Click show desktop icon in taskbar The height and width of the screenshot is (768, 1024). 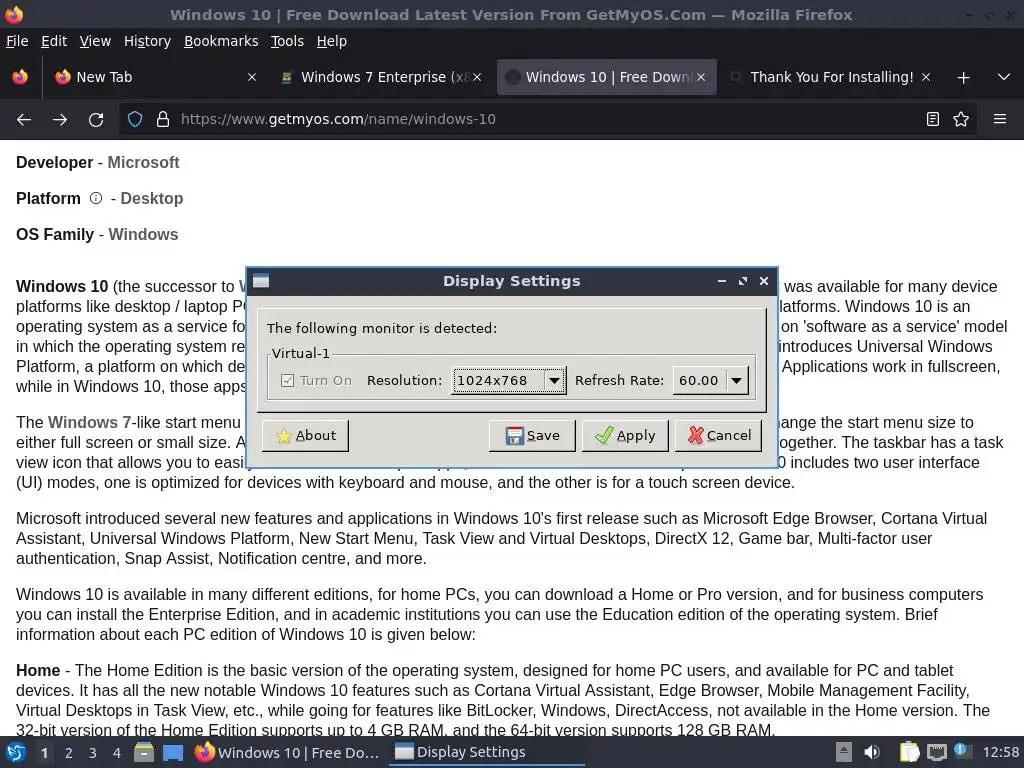tap(173, 752)
